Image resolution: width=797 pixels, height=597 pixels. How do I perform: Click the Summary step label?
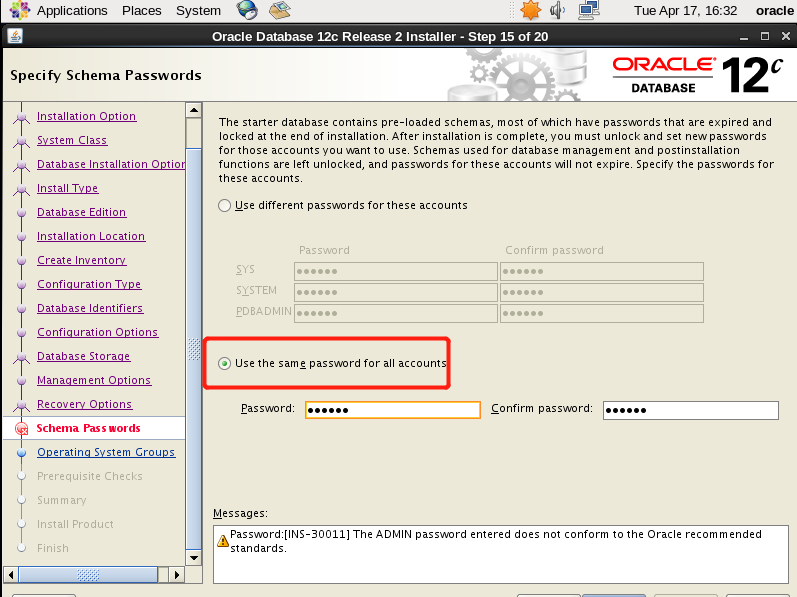[x=62, y=500]
